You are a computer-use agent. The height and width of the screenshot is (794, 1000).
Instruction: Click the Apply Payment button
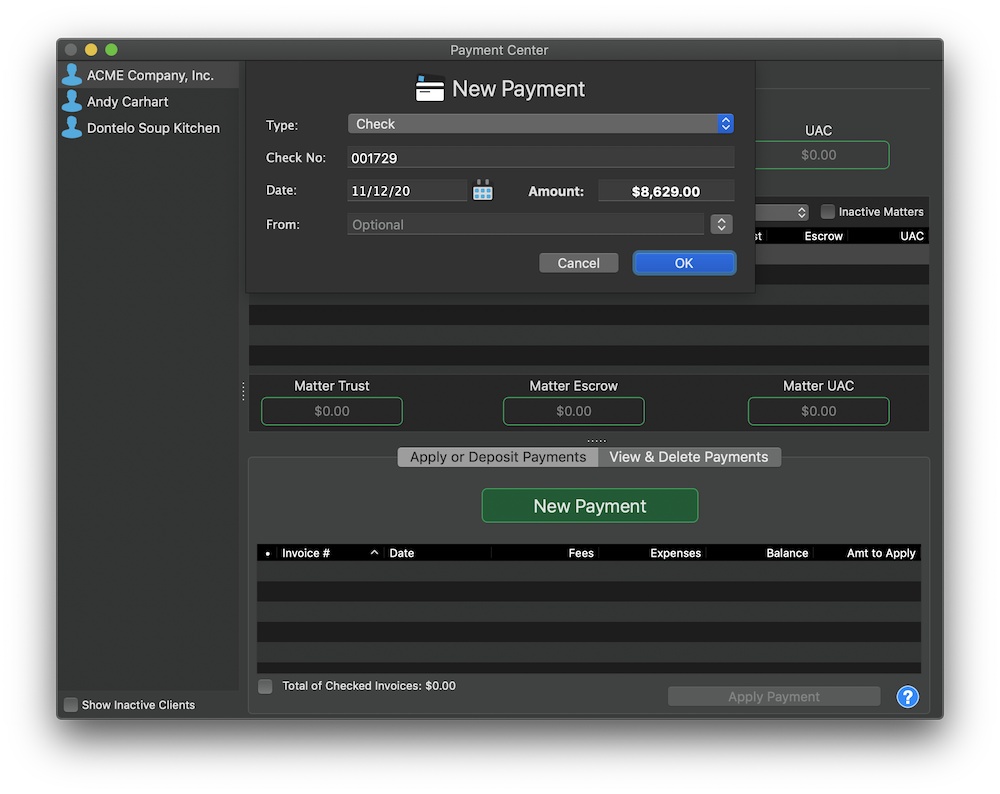(774, 696)
